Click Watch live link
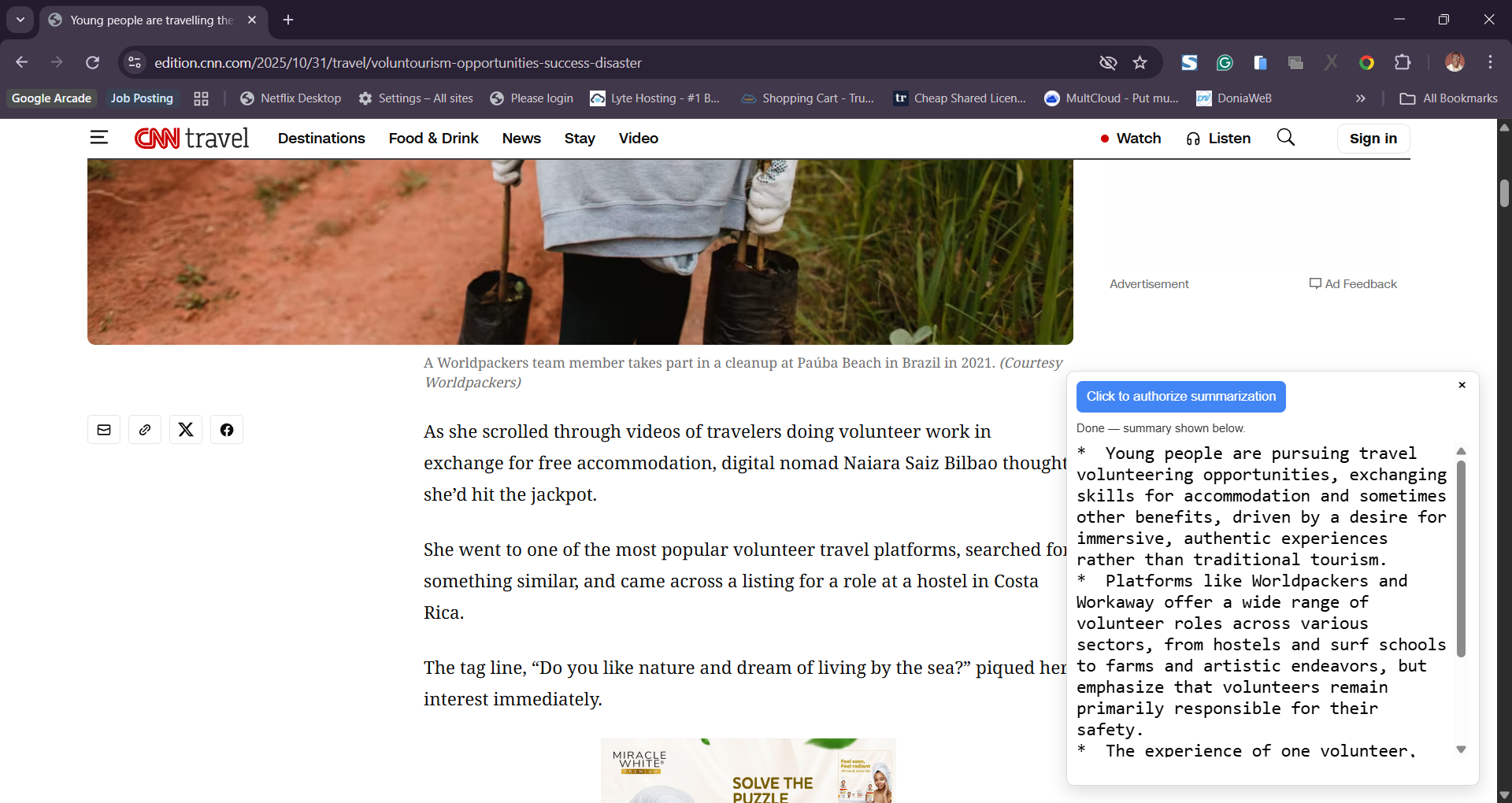This screenshot has height=803, width=1512. click(1131, 138)
